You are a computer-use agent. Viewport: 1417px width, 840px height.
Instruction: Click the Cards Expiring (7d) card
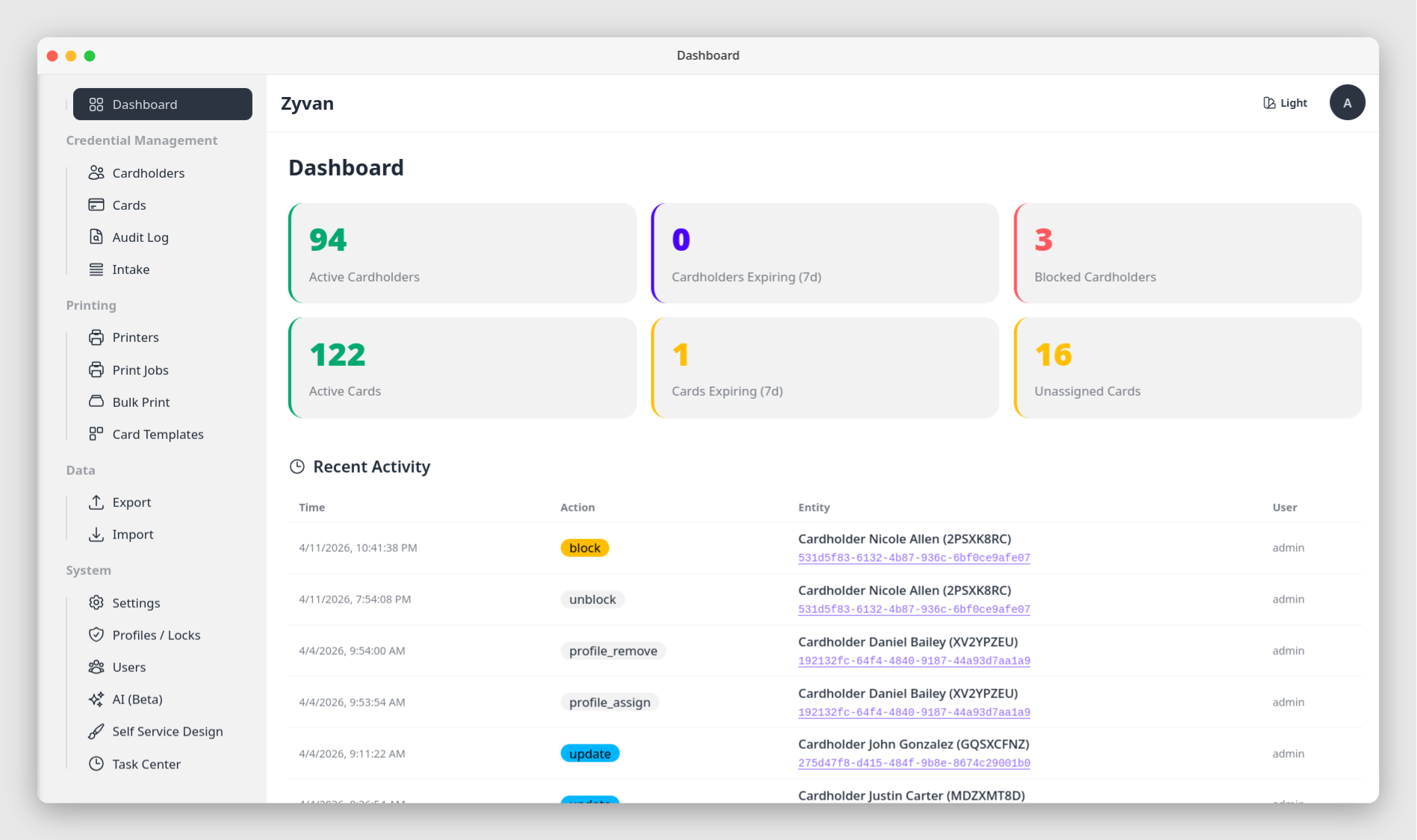click(x=825, y=367)
